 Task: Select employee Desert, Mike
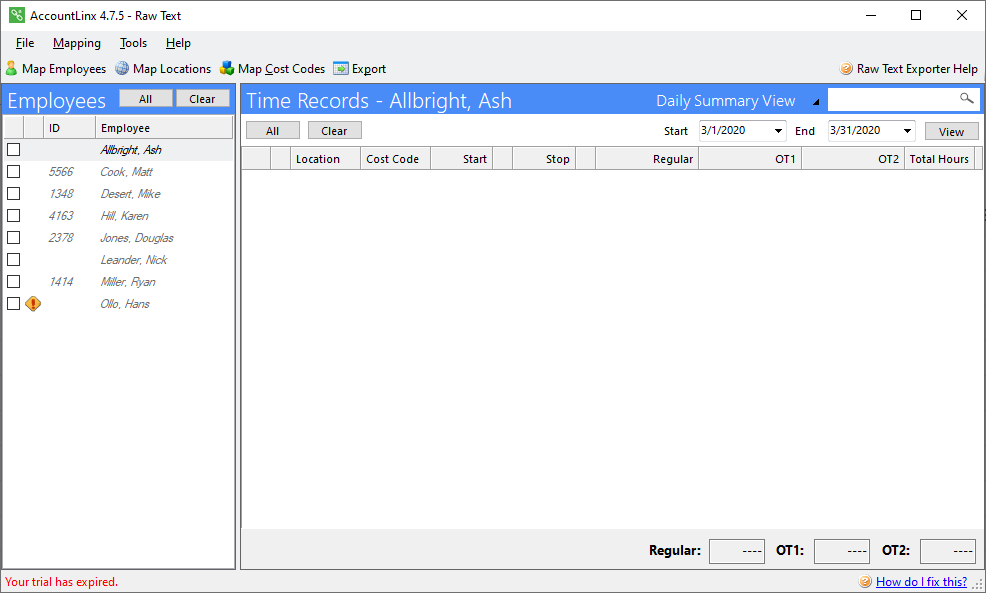(x=130, y=194)
